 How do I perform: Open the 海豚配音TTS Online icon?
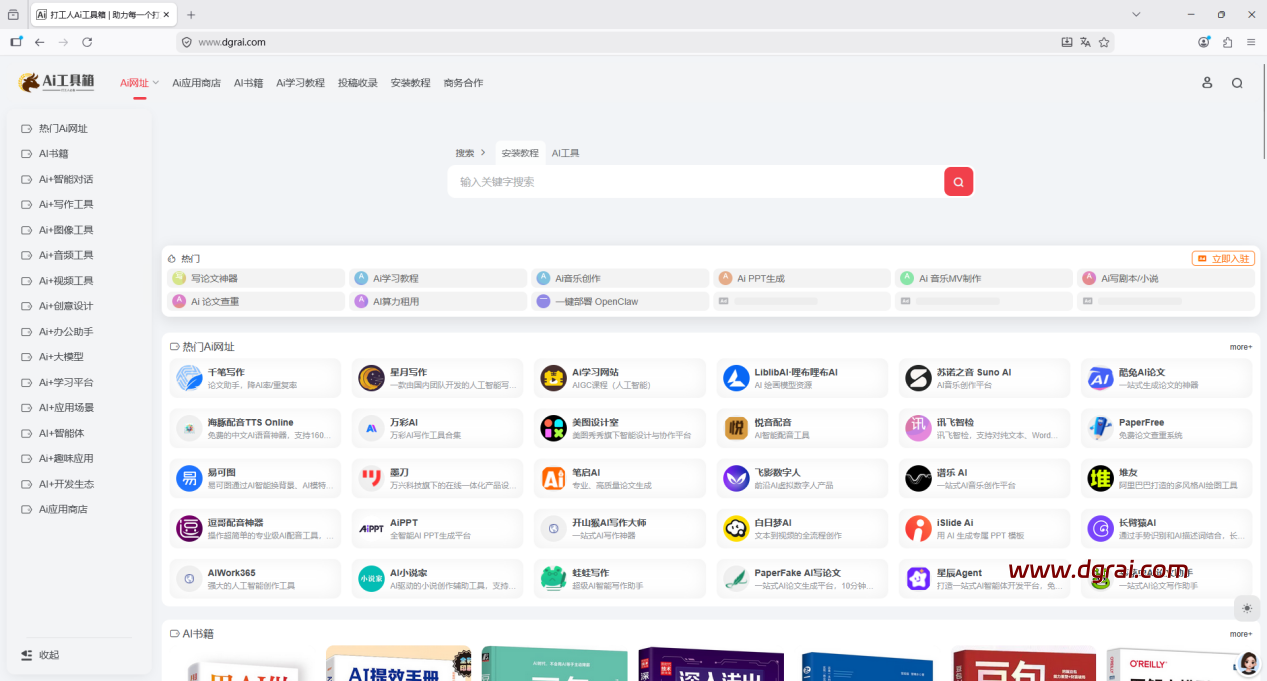[x=189, y=428]
